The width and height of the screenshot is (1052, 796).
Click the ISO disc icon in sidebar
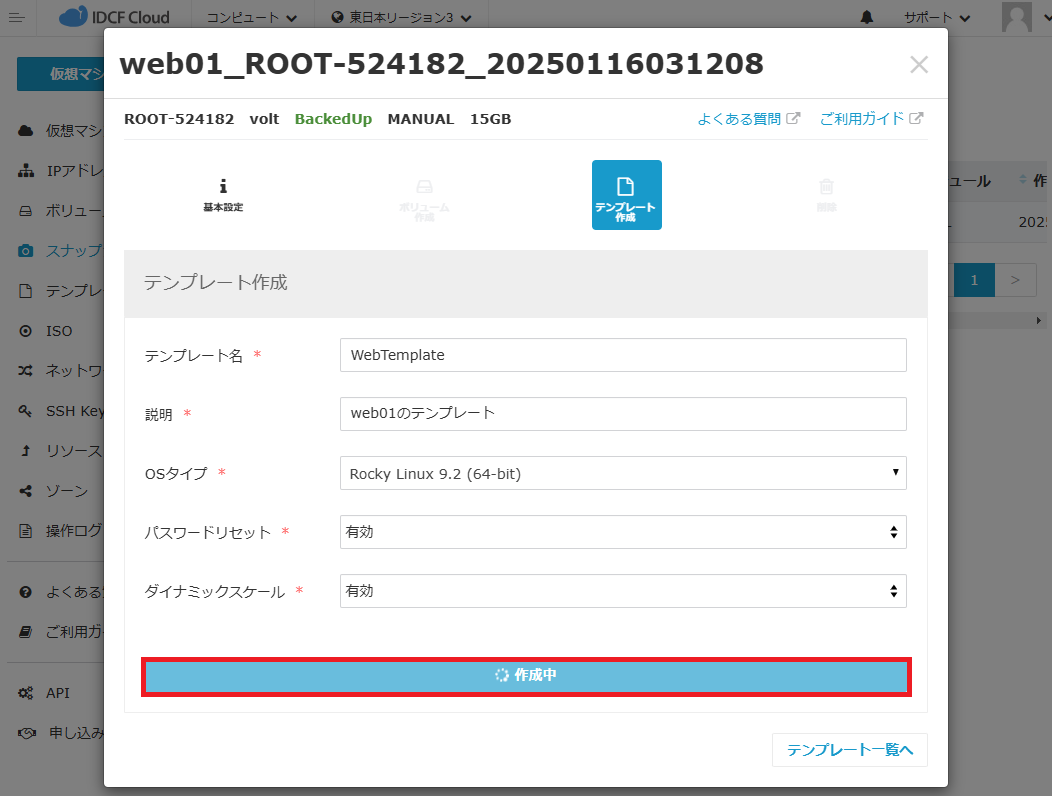coord(26,331)
